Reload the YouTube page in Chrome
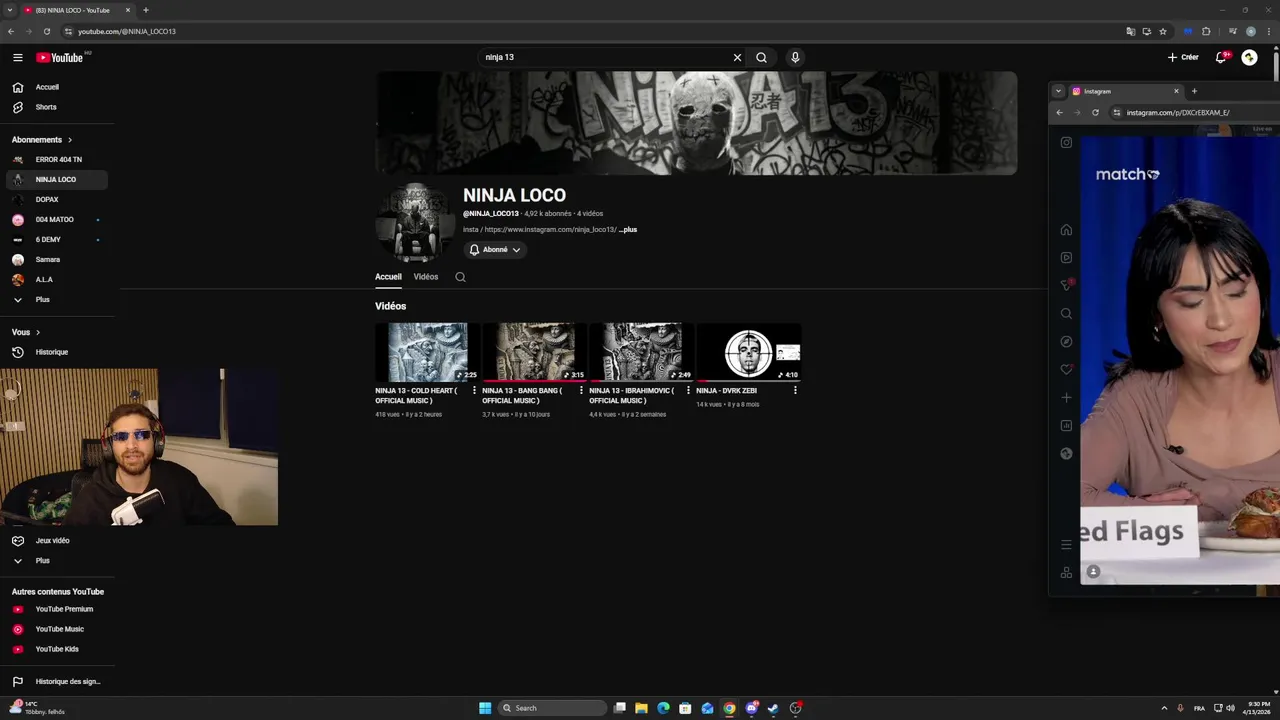The image size is (1280, 720). [46, 31]
